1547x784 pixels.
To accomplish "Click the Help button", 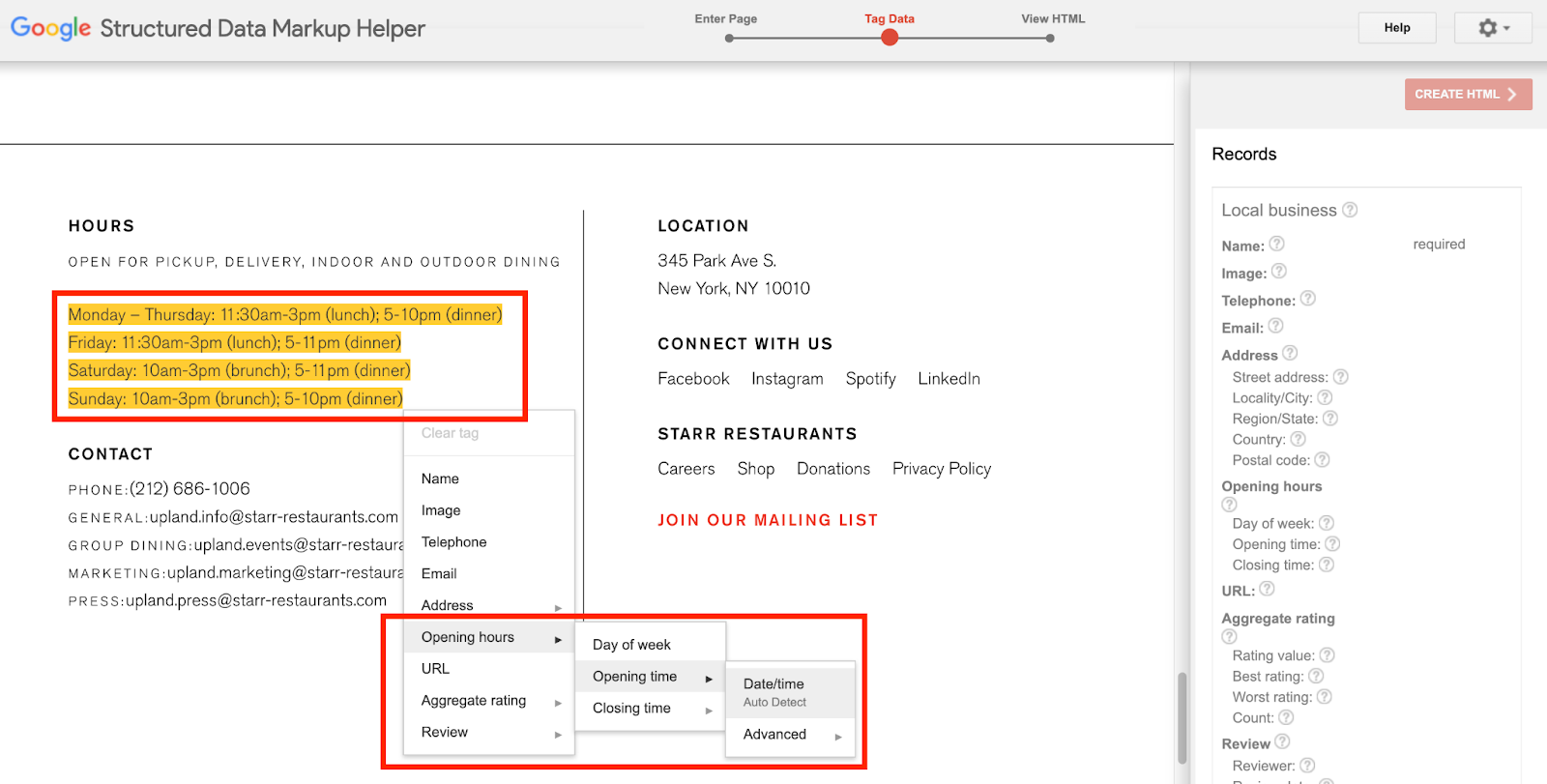I will point(1397,28).
